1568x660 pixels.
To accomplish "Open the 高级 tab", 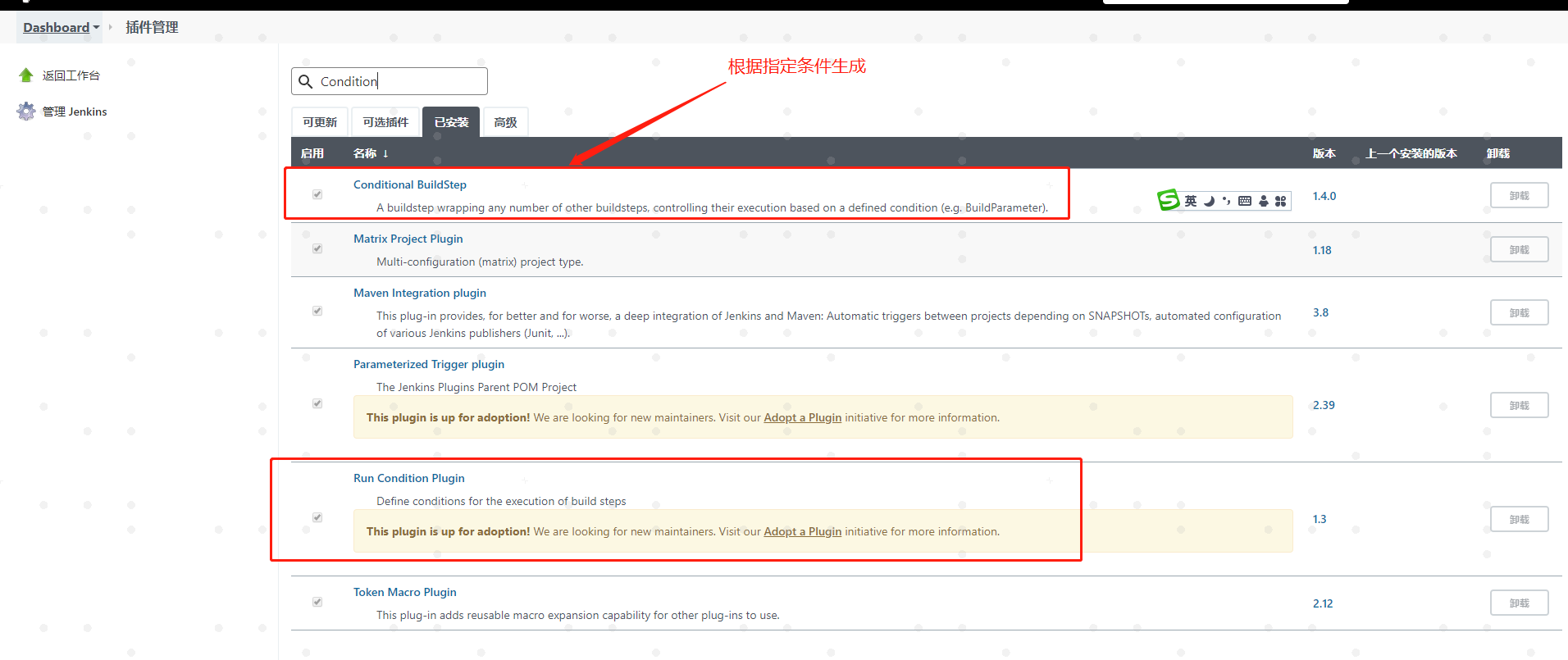I will (505, 122).
